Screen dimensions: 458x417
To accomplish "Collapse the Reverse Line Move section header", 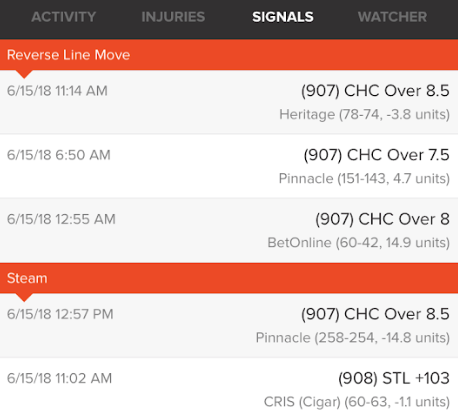I will click(x=229, y=55).
